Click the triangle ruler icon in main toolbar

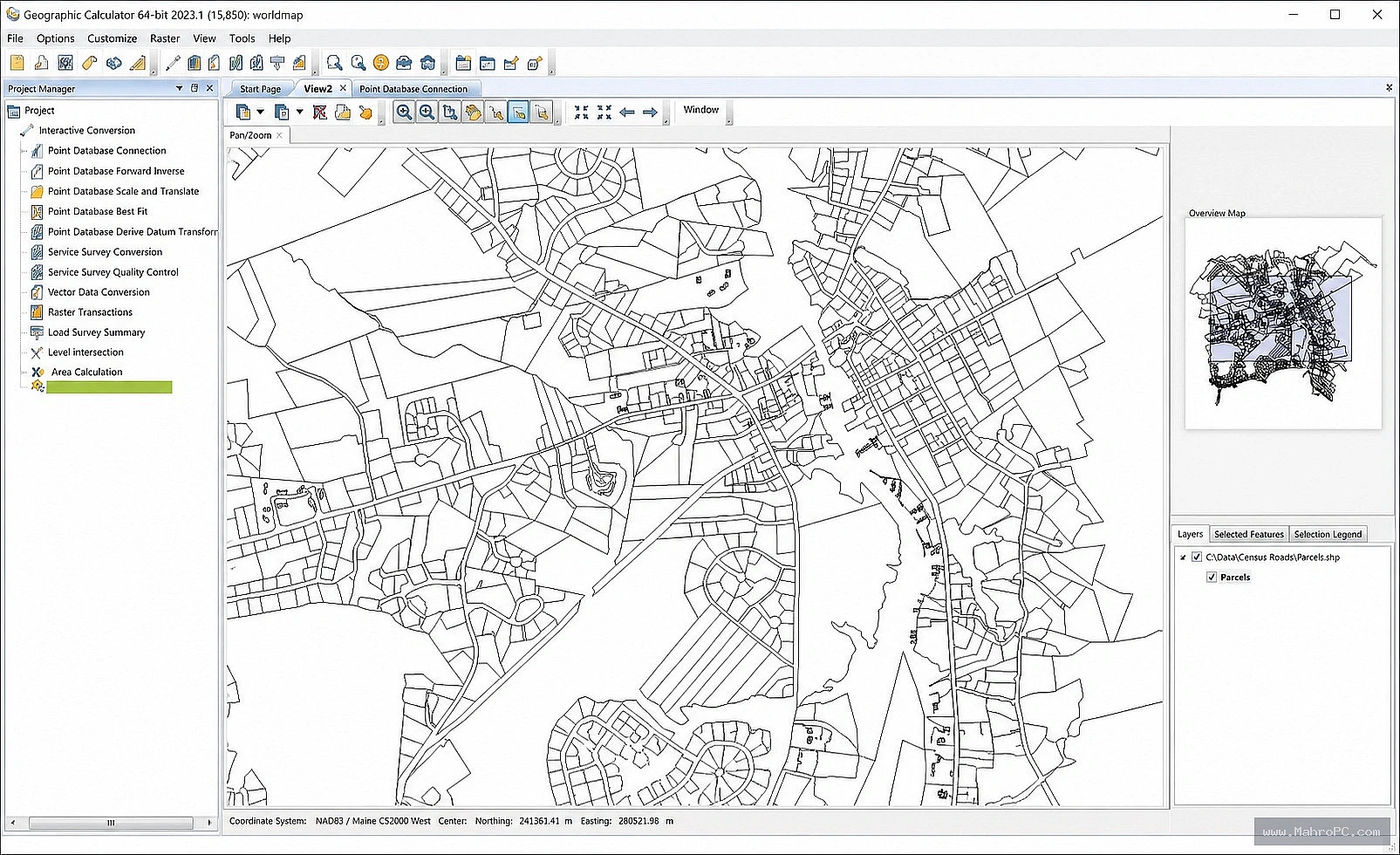[138, 63]
